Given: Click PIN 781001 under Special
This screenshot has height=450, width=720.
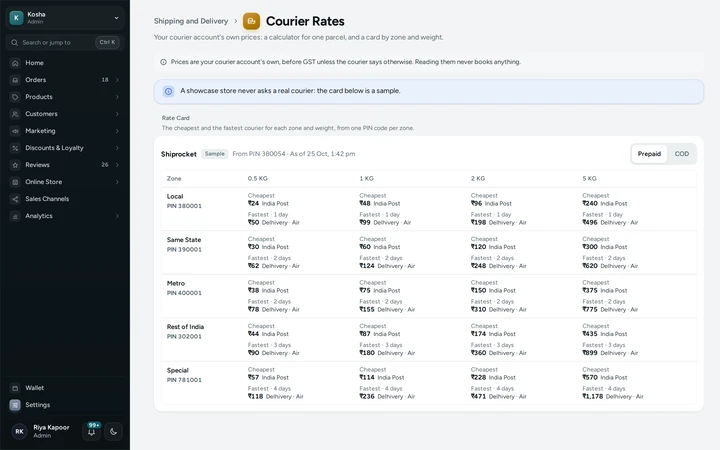Looking at the screenshot, I should pyautogui.click(x=184, y=380).
